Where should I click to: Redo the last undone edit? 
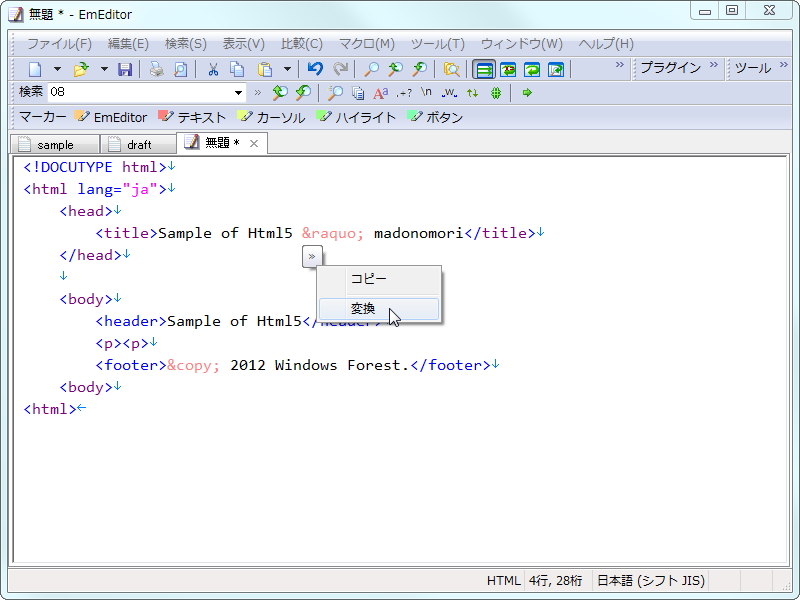click(340, 69)
